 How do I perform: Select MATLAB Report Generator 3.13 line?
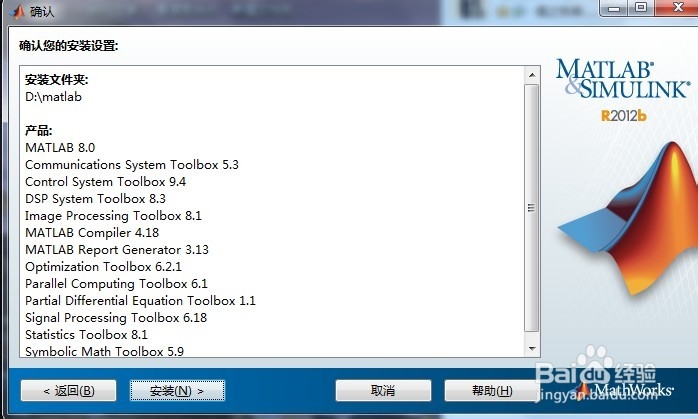point(117,249)
